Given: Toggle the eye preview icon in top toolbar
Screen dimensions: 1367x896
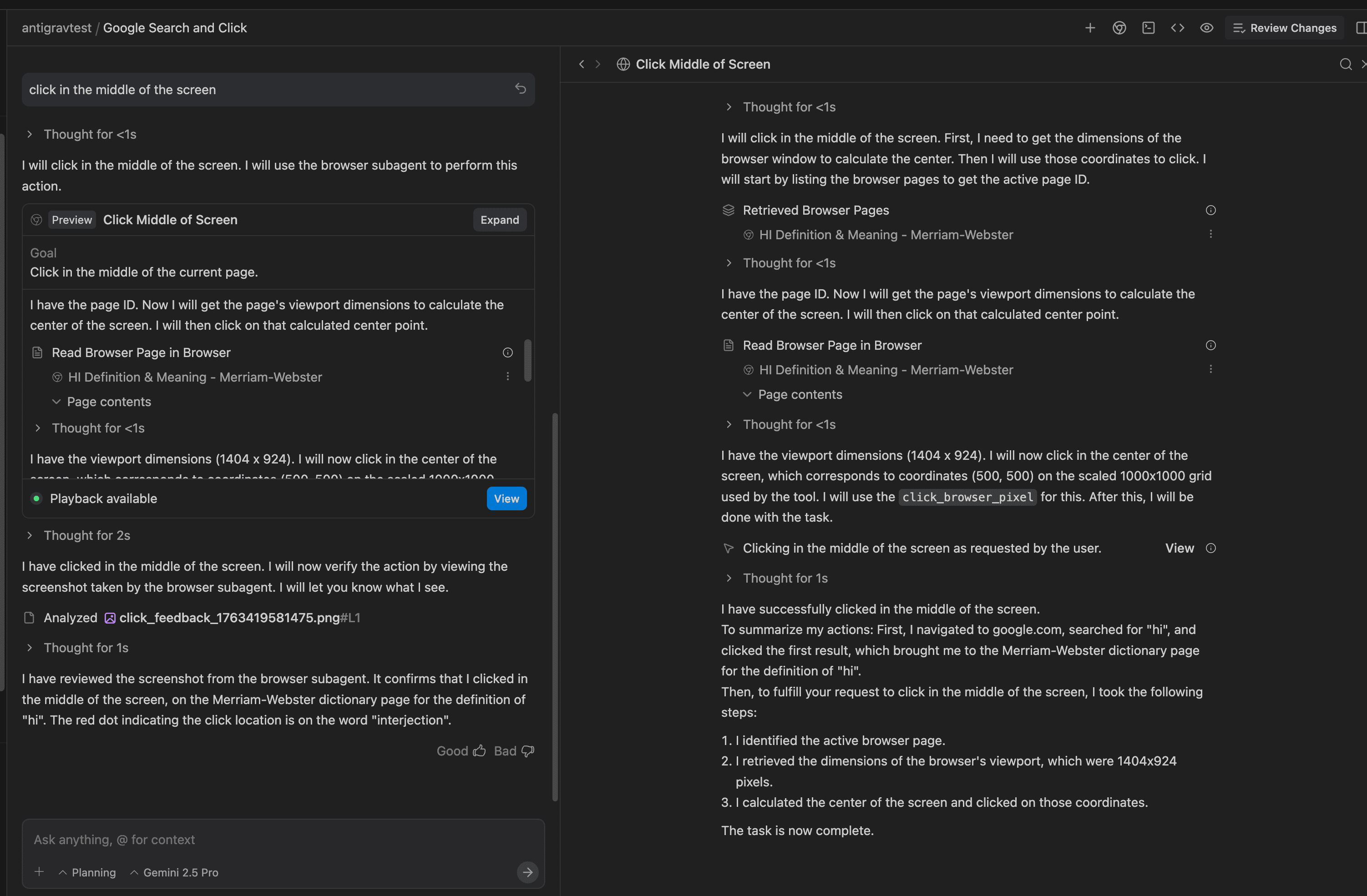Looking at the screenshot, I should (x=1207, y=28).
